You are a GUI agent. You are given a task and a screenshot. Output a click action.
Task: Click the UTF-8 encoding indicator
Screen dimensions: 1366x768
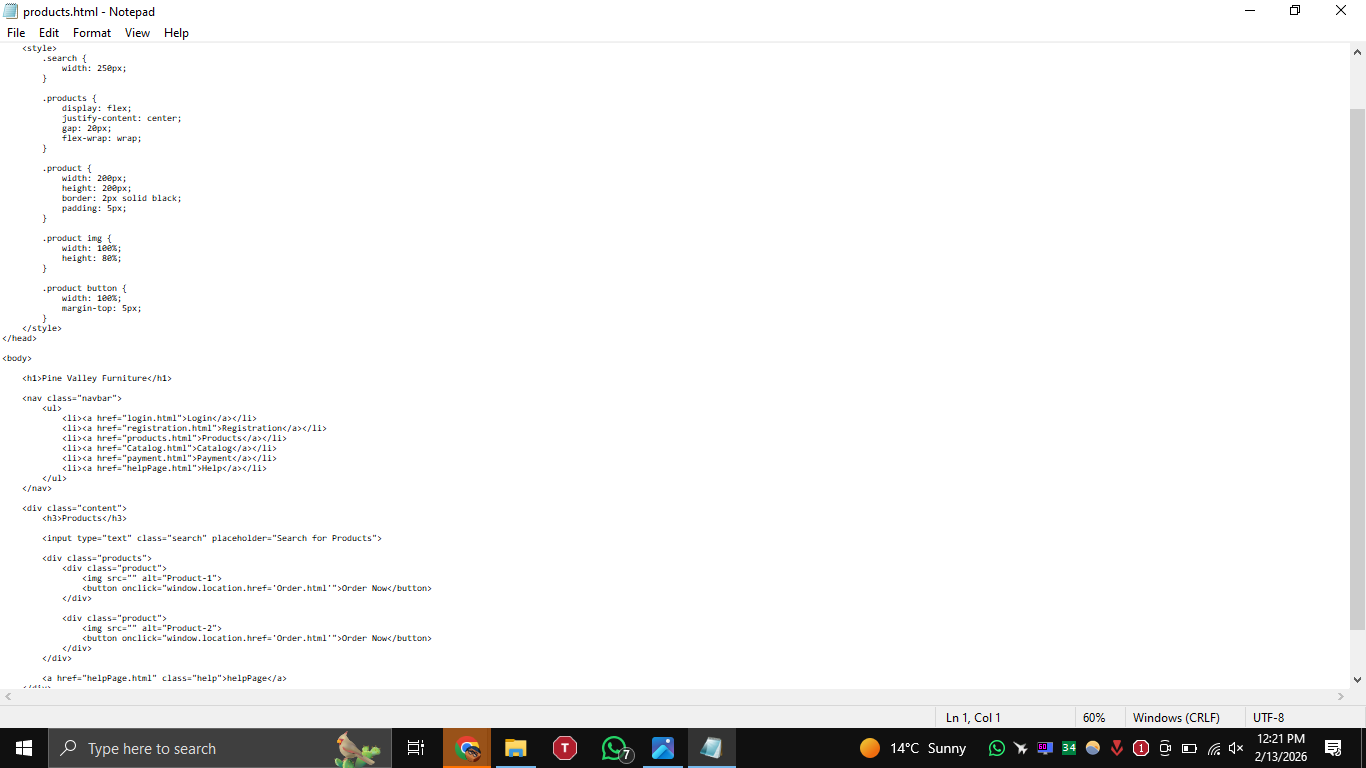[1266, 717]
